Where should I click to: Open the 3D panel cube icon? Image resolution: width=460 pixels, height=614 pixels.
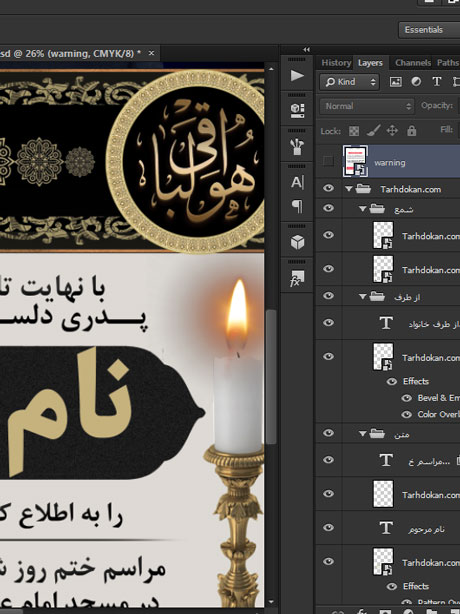[297, 242]
